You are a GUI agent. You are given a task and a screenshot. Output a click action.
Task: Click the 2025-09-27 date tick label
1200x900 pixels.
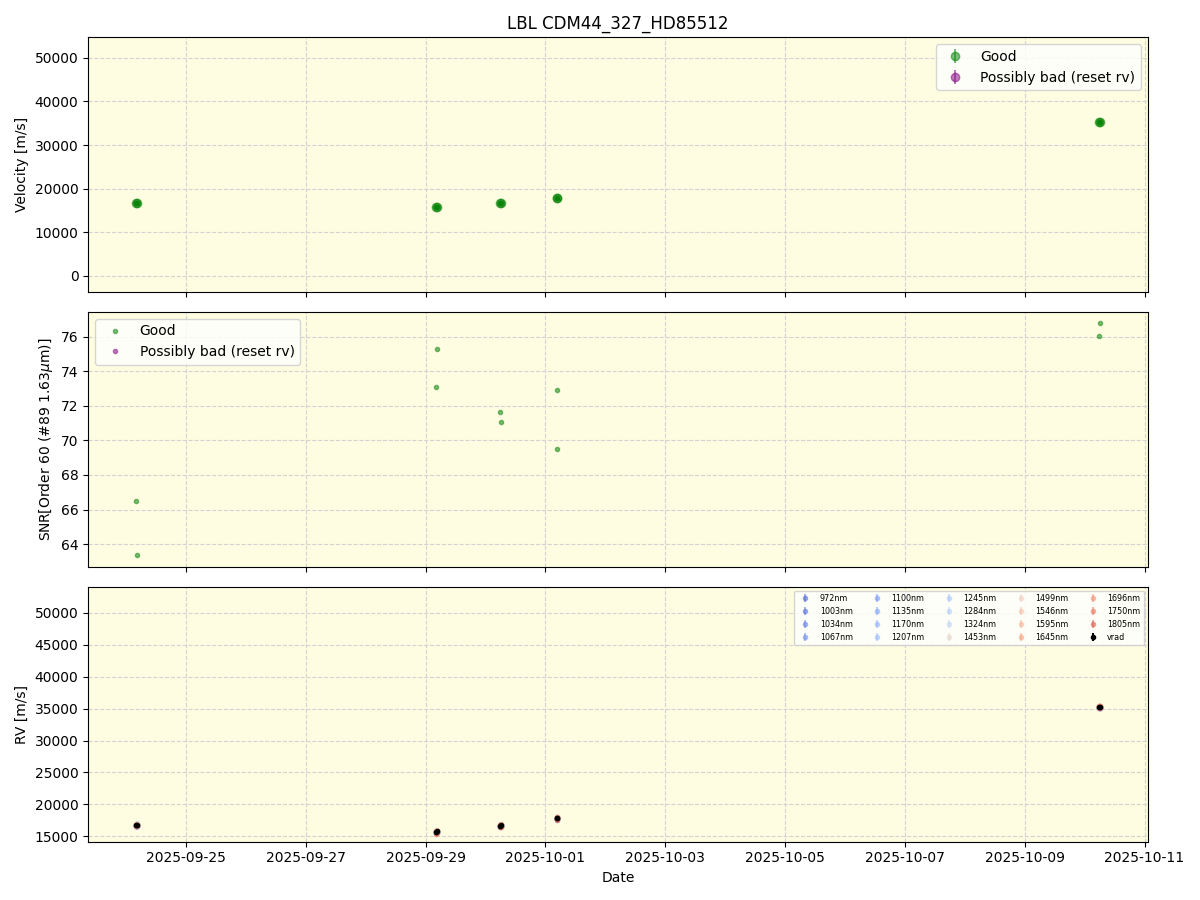306,857
